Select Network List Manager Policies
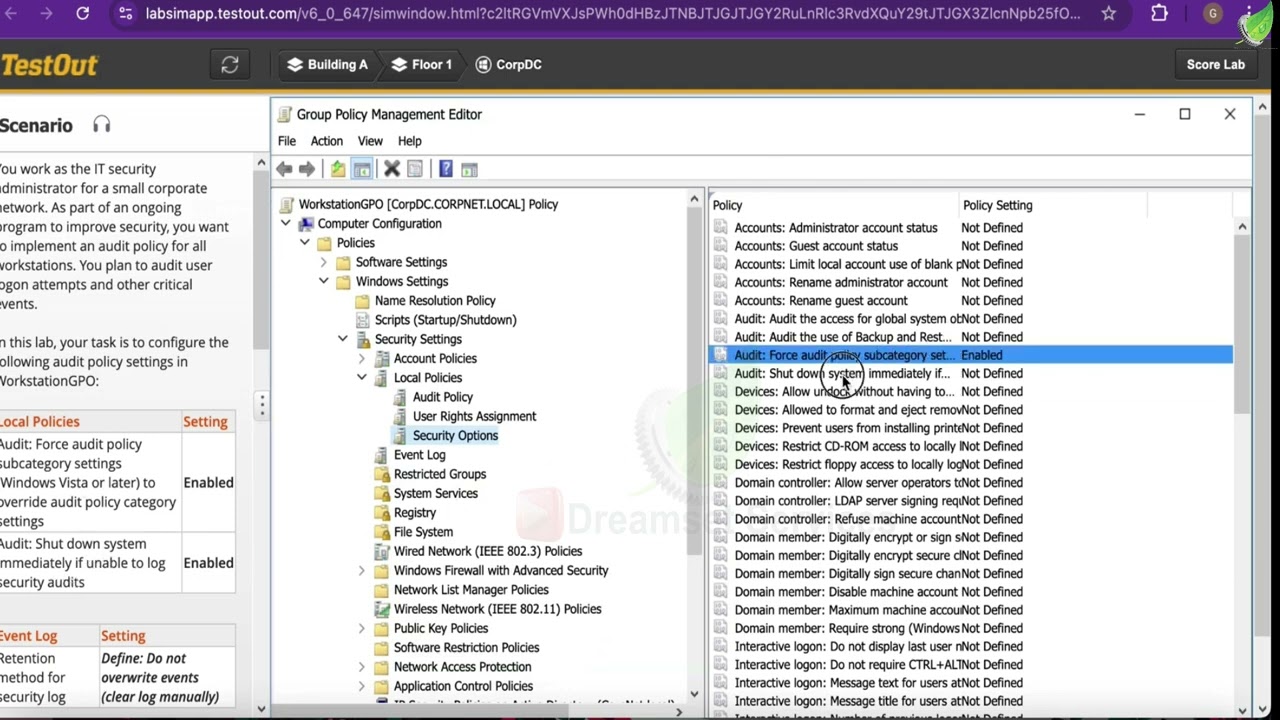This screenshot has width=1280, height=720. (x=471, y=590)
